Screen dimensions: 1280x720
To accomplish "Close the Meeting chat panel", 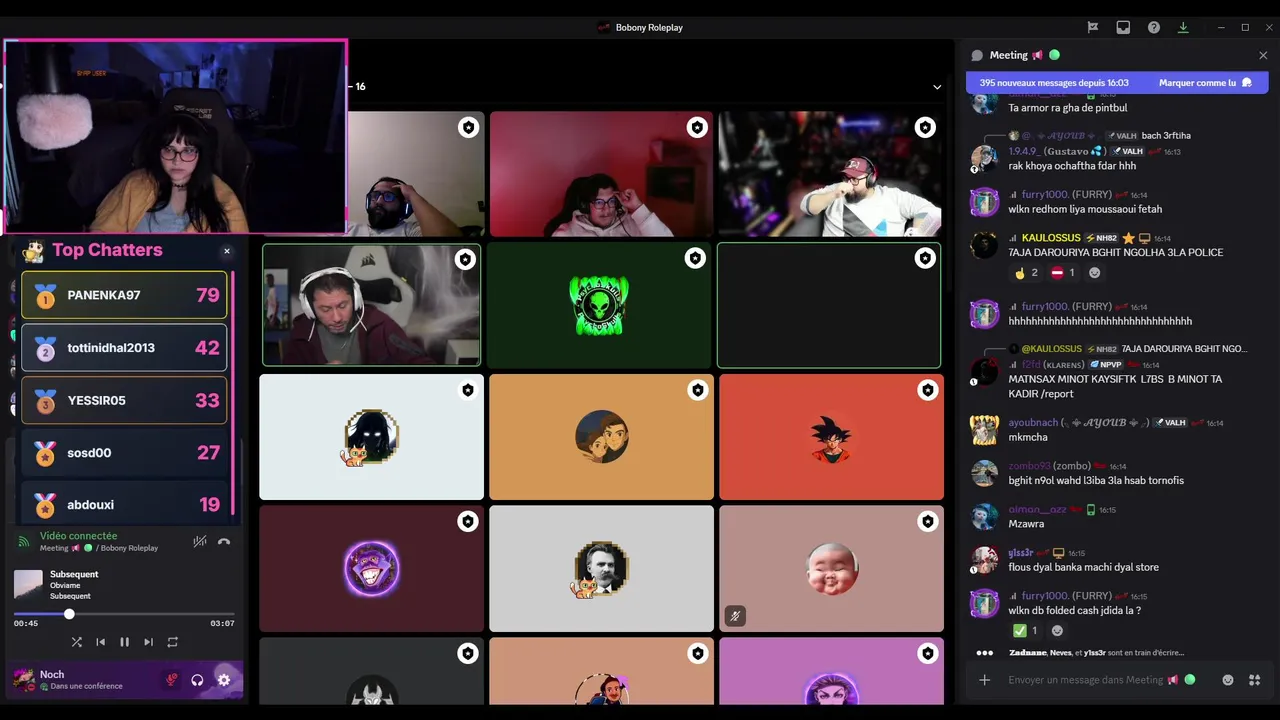I will [x=1263, y=55].
